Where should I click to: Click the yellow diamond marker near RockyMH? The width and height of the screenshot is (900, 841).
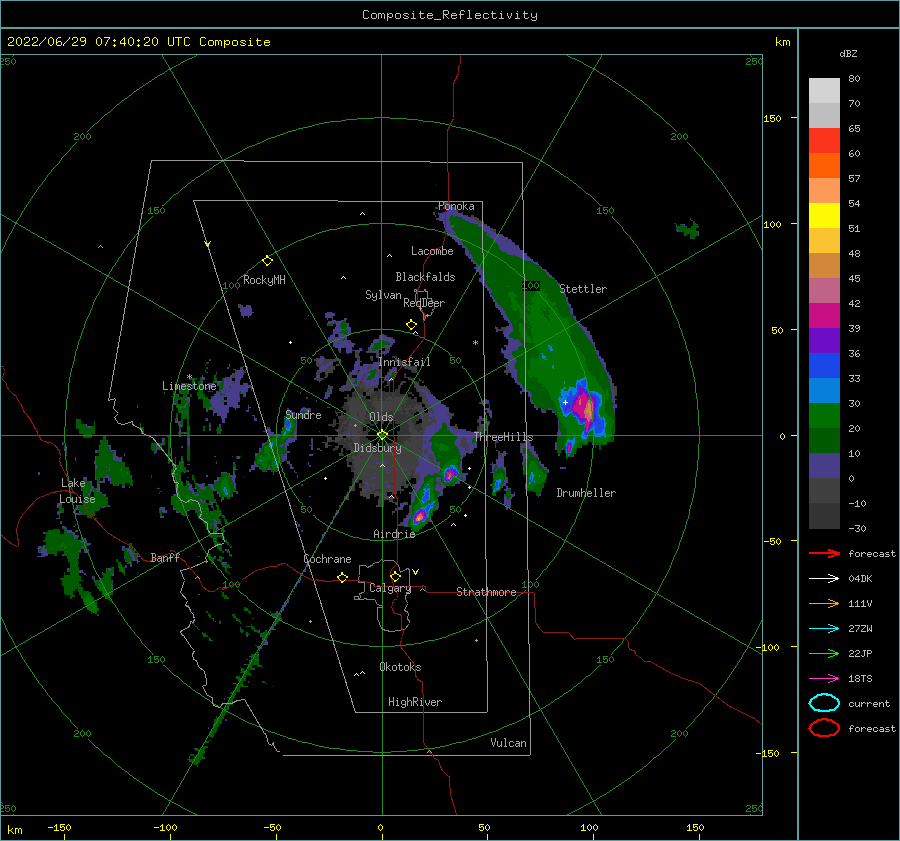[x=267, y=261]
